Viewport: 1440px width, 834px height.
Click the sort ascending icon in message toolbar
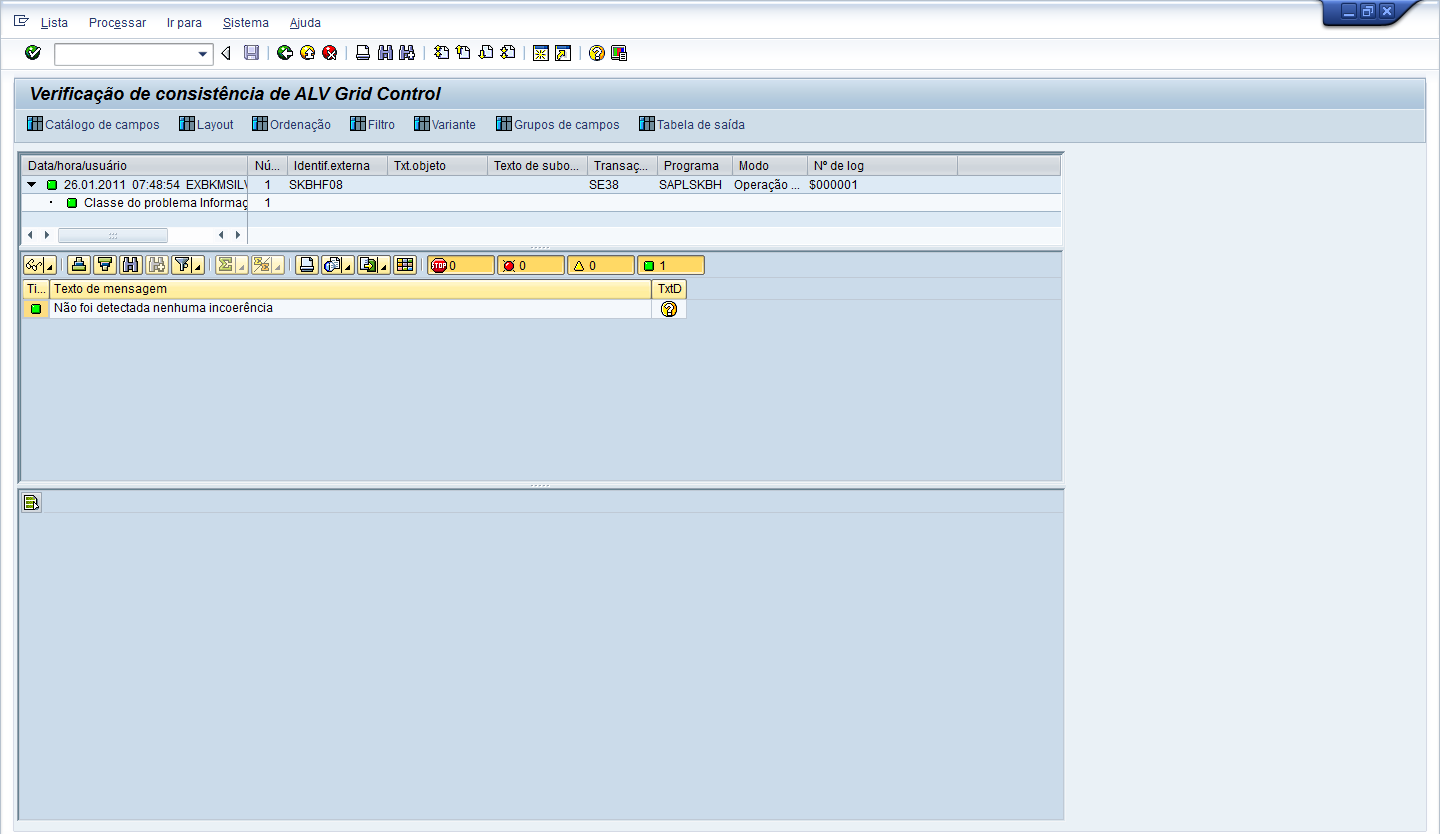[x=80, y=265]
